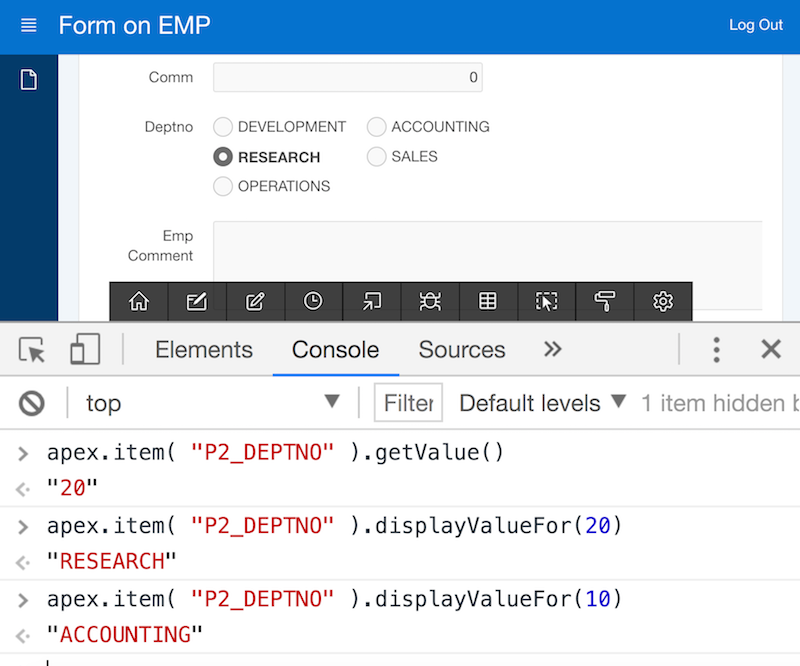The image size is (800, 666).
Task: Select the OPERATIONS radio option
Action: 223,186
